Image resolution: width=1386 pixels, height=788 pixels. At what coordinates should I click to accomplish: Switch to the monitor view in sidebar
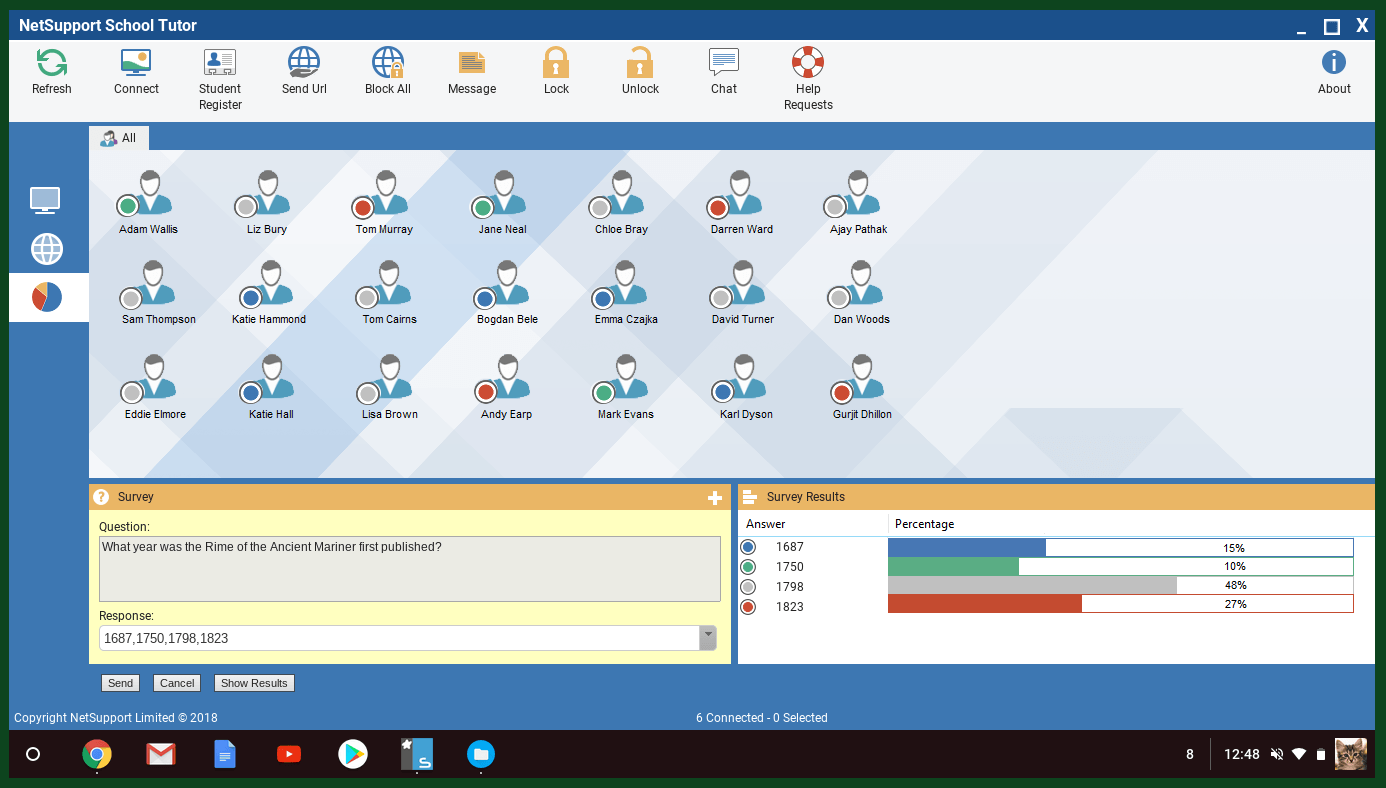pos(46,200)
